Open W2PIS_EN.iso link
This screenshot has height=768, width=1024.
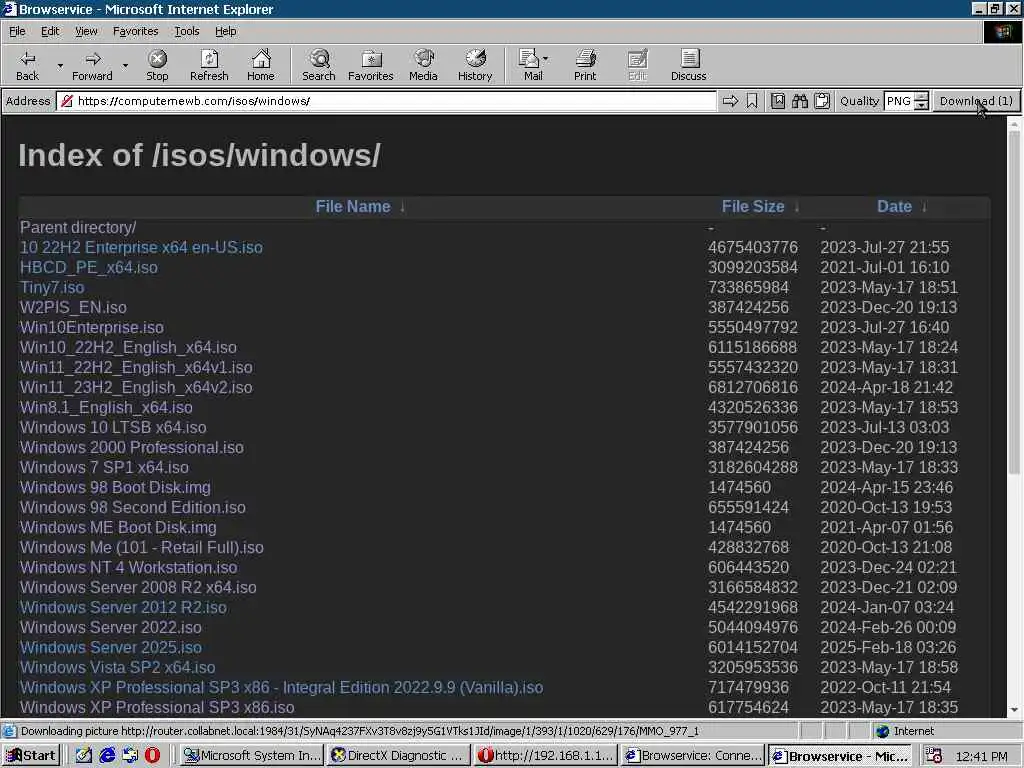(73, 308)
